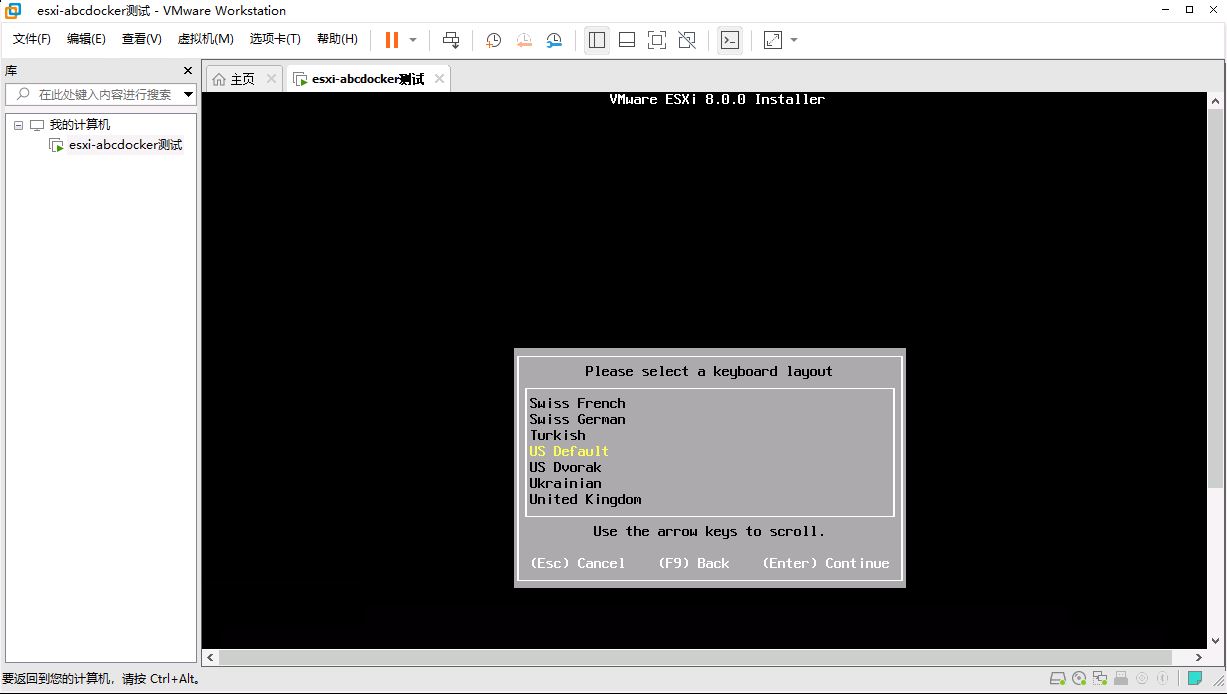Screen dimensions: 1227x694
Task: Click the horizontal scrollbar right arrow
Action: [x=1200, y=658]
